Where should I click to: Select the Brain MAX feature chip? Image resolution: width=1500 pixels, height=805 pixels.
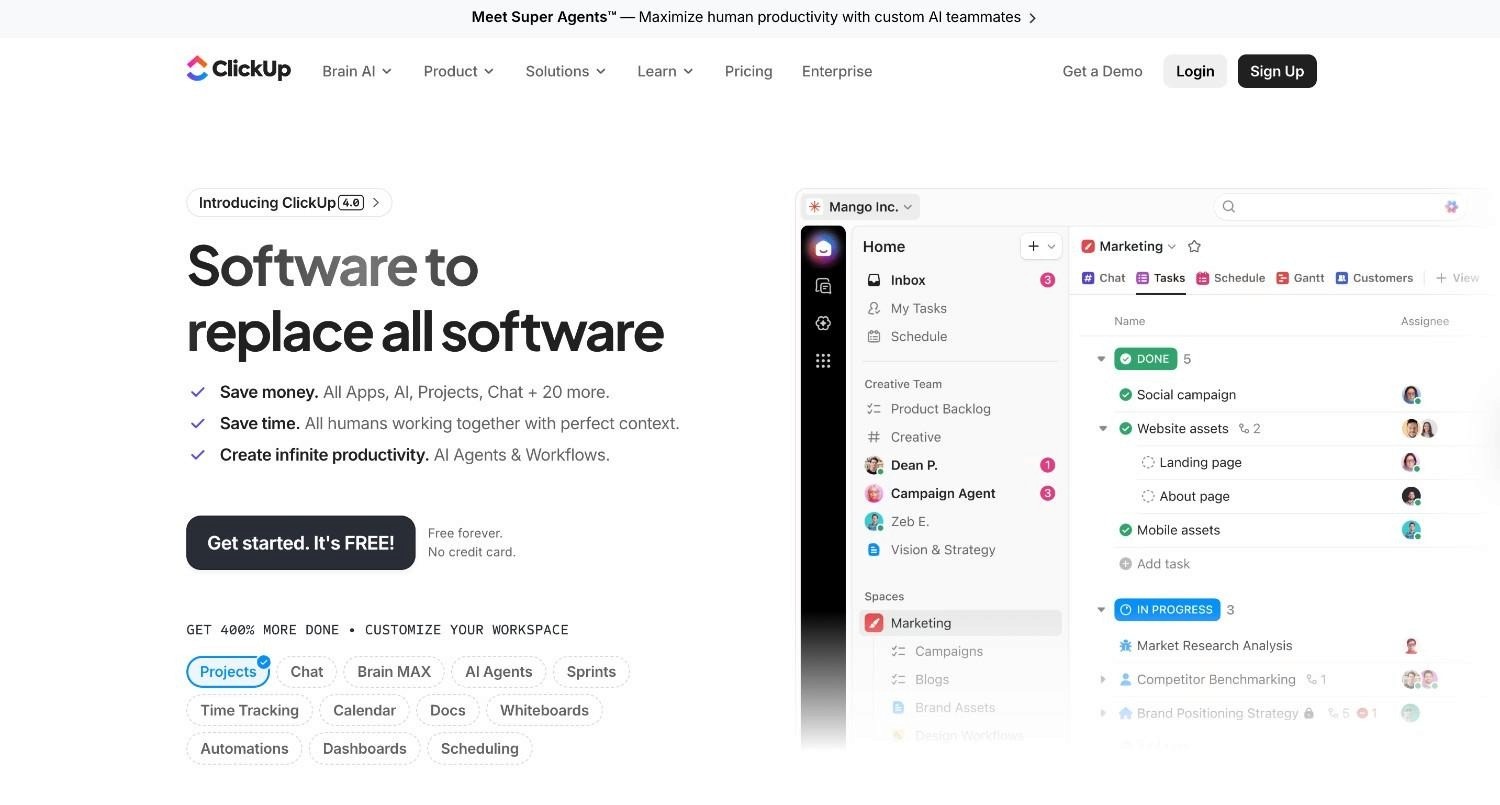[x=394, y=672]
